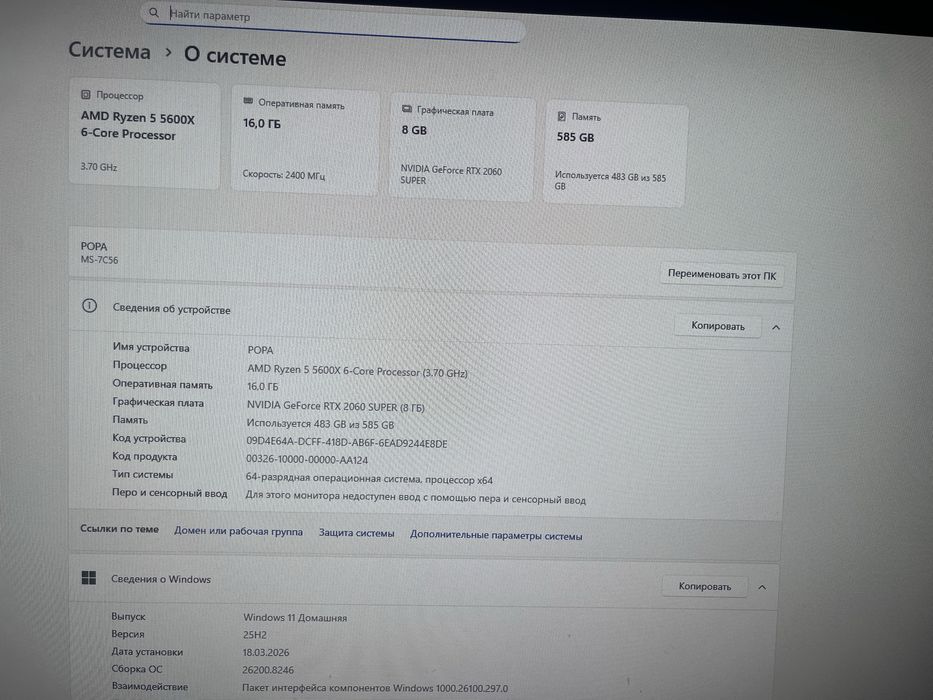The image size is (933, 700).
Task: Open 'Дополнительные параметры системы' link
Action: pos(496,536)
